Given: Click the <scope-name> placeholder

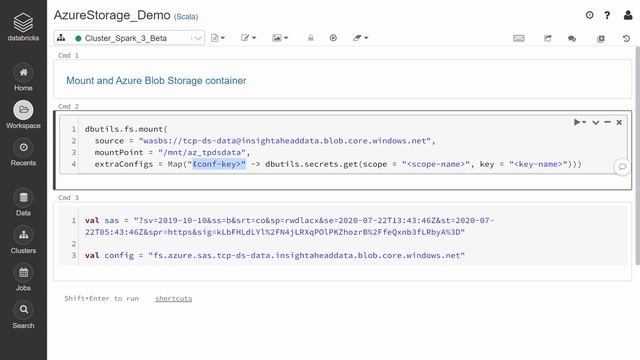Looking at the screenshot, I should pos(436,164).
